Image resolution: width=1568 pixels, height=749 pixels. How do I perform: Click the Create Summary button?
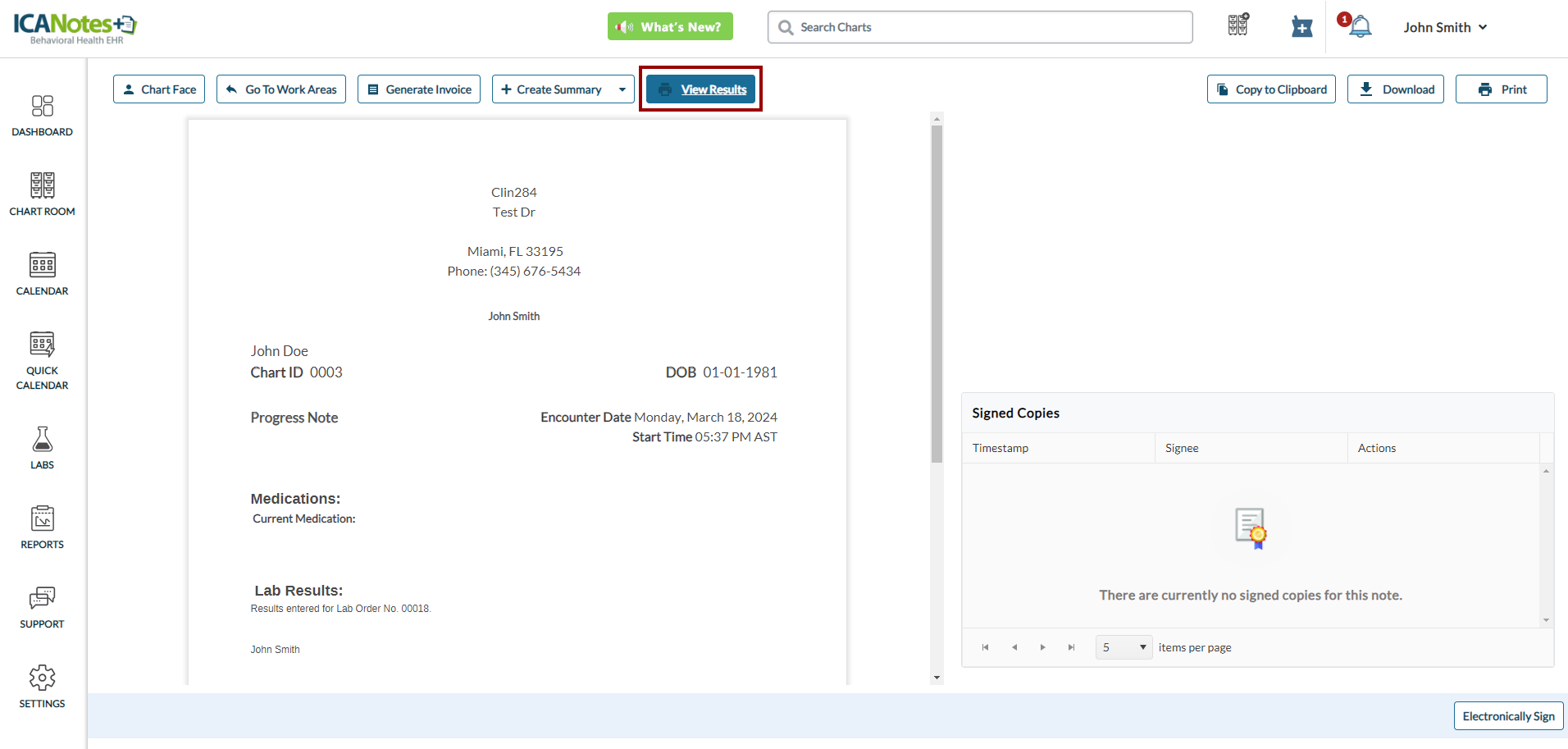point(552,89)
